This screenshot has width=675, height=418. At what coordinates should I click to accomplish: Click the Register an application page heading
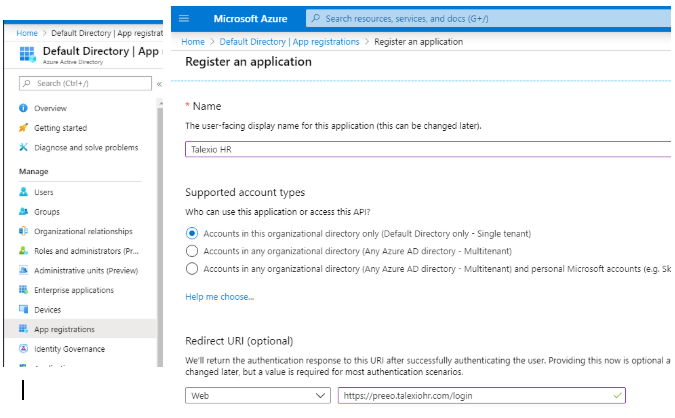[x=248, y=62]
